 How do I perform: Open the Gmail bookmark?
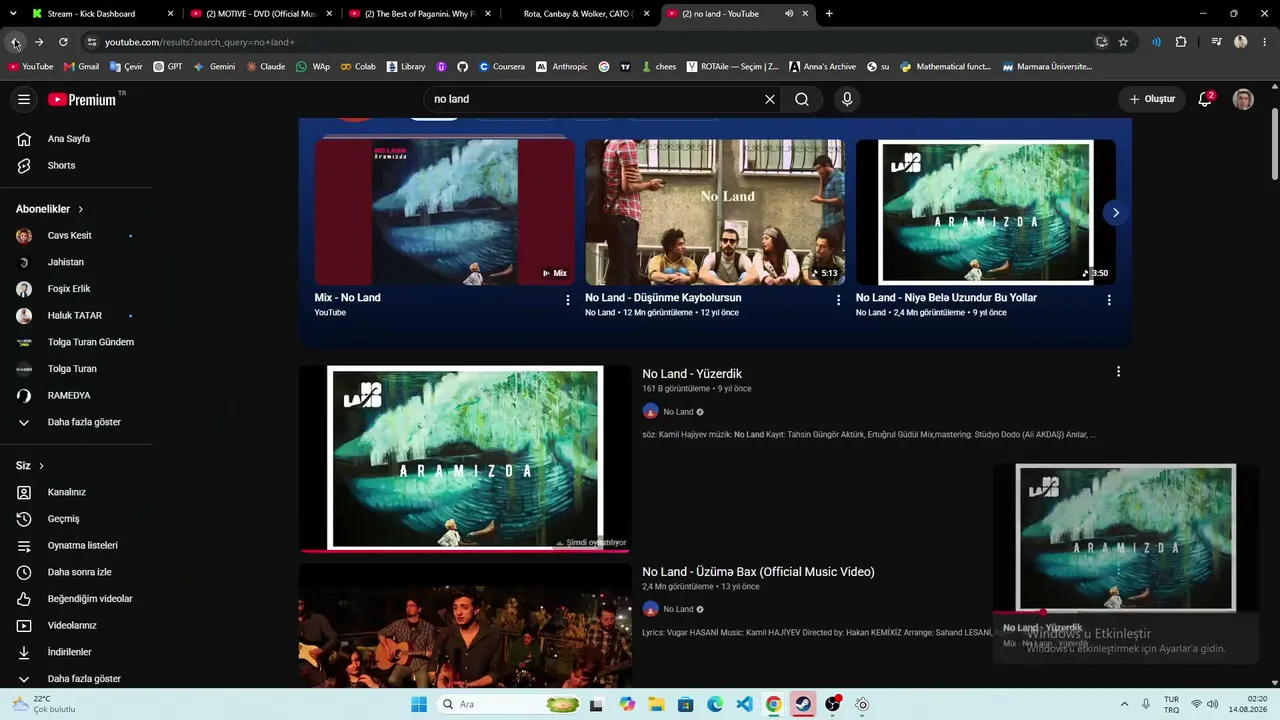click(x=81, y=67)
